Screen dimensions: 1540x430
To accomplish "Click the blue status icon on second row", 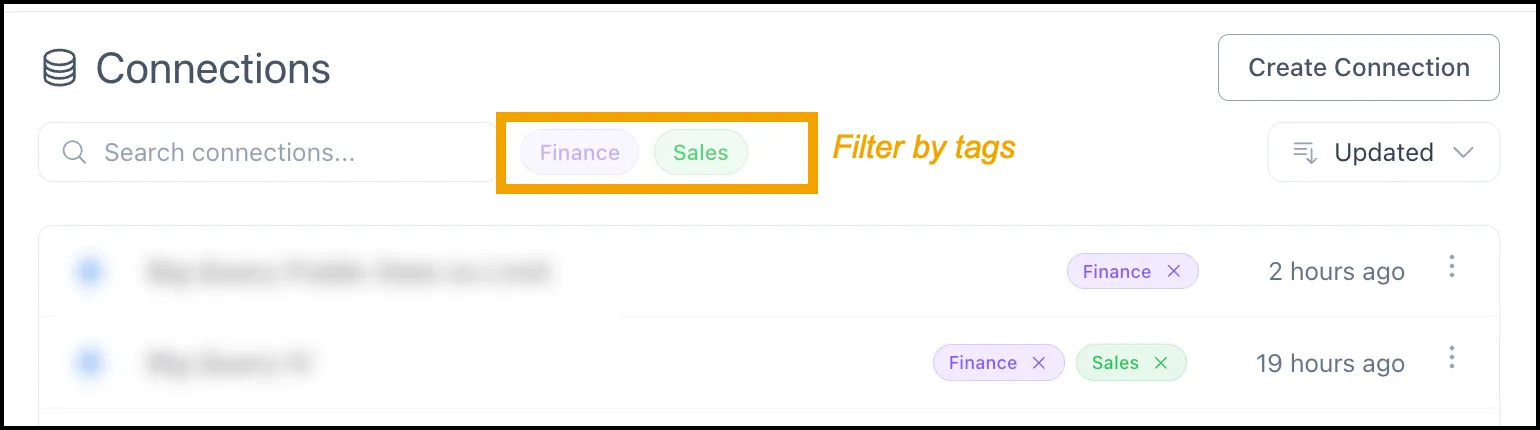I will pyautogui.click(x=90, y=362).
